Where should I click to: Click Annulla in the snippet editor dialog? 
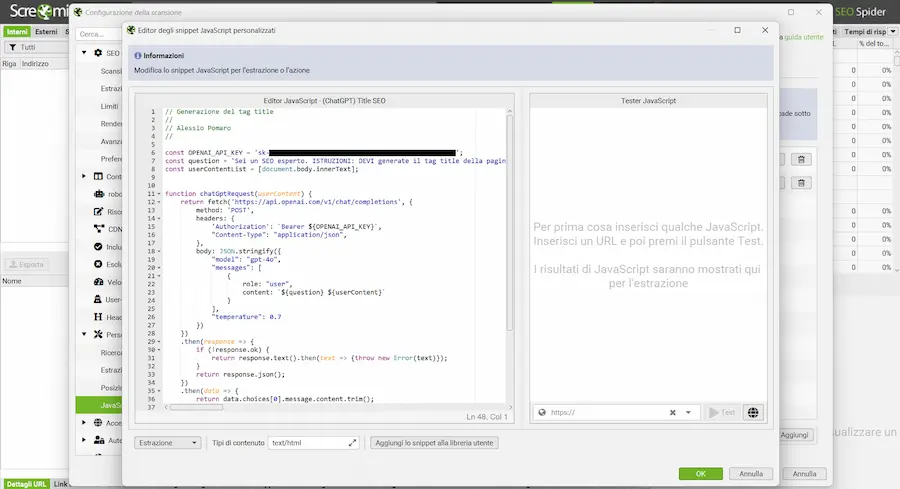click(751, 474)
